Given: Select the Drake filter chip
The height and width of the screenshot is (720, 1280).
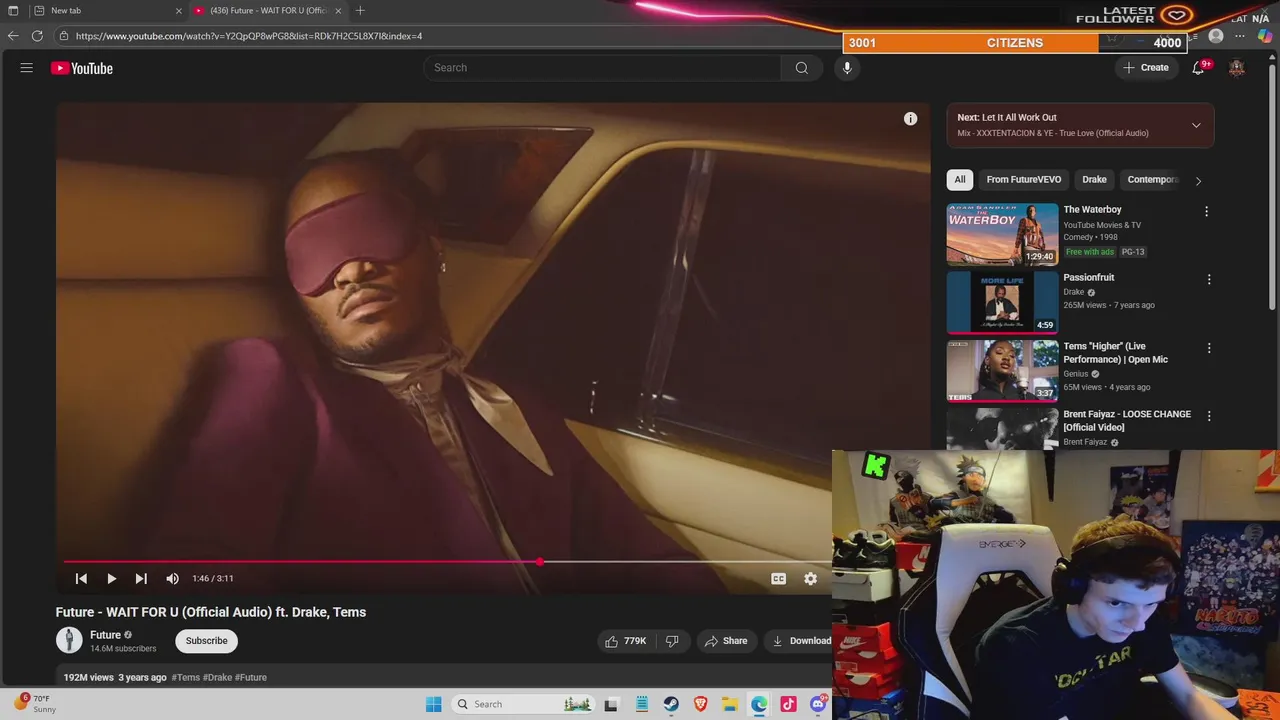Looking at the screenshot, I should (x=1094, y=180).
